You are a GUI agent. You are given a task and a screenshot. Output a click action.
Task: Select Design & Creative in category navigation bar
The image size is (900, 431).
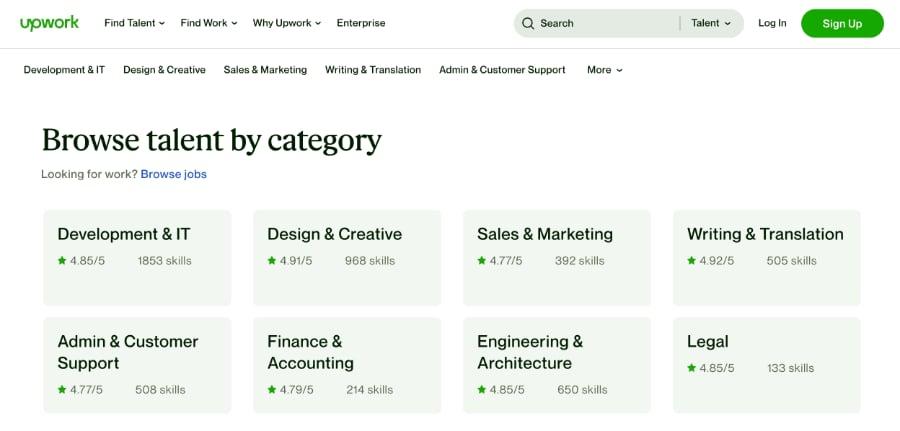click(x=164, y=70)
